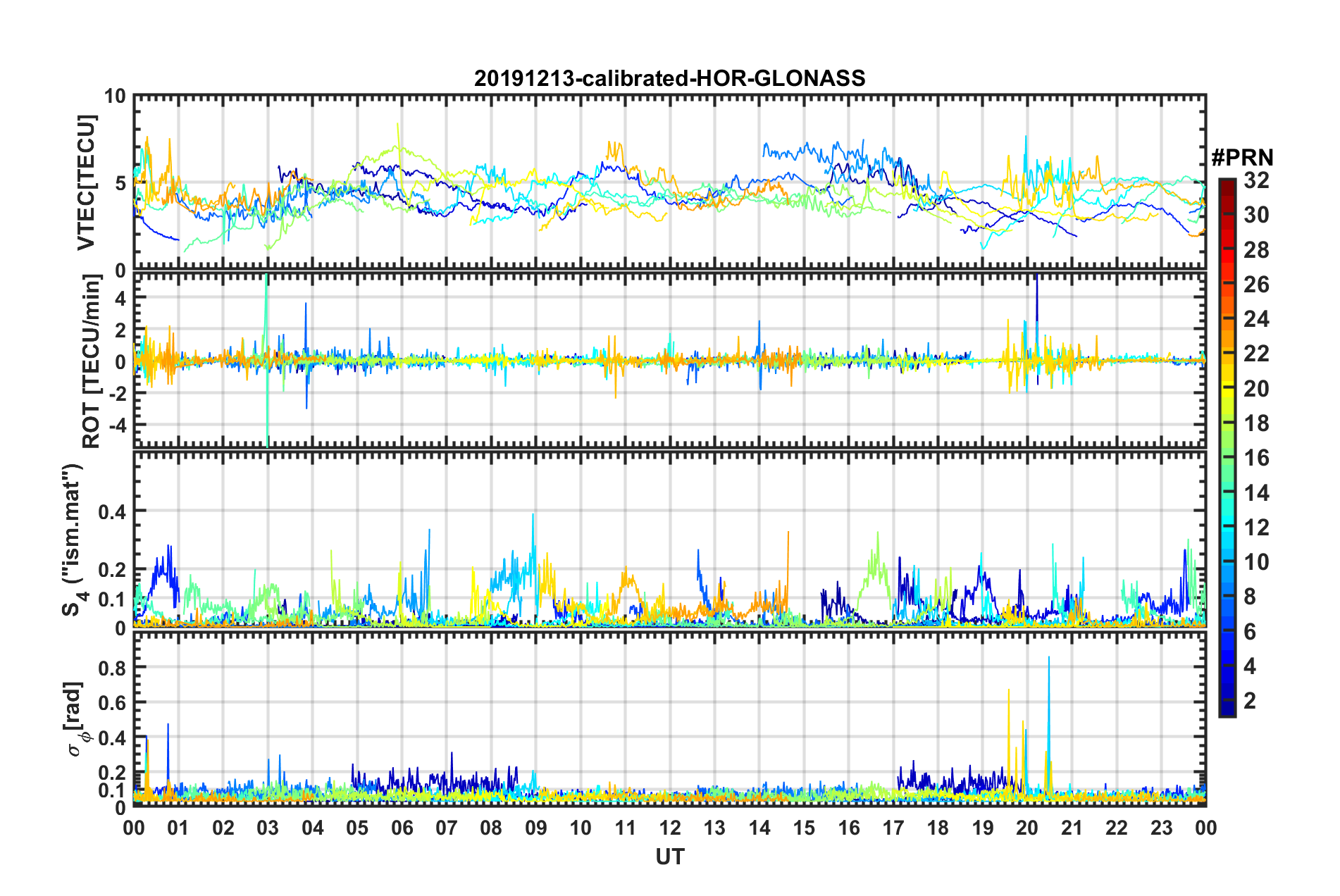Click colorbar tick label 24
This screenshot has height=896, width=1340.
tap(1256, 319)
